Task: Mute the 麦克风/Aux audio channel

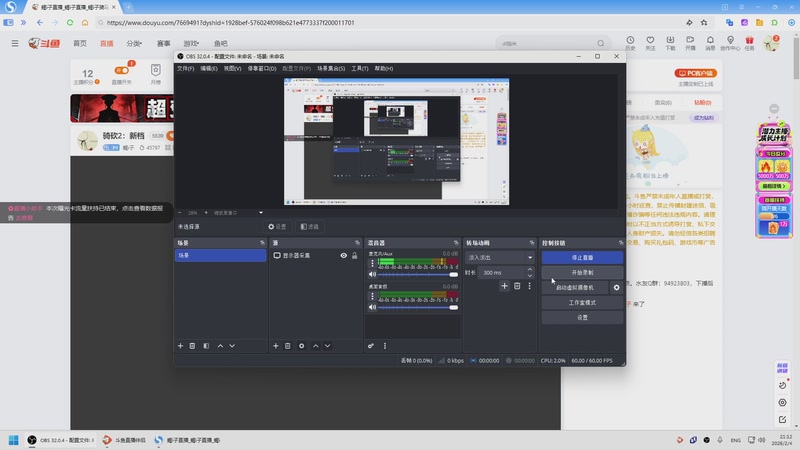Action: (x=372, y=274)
